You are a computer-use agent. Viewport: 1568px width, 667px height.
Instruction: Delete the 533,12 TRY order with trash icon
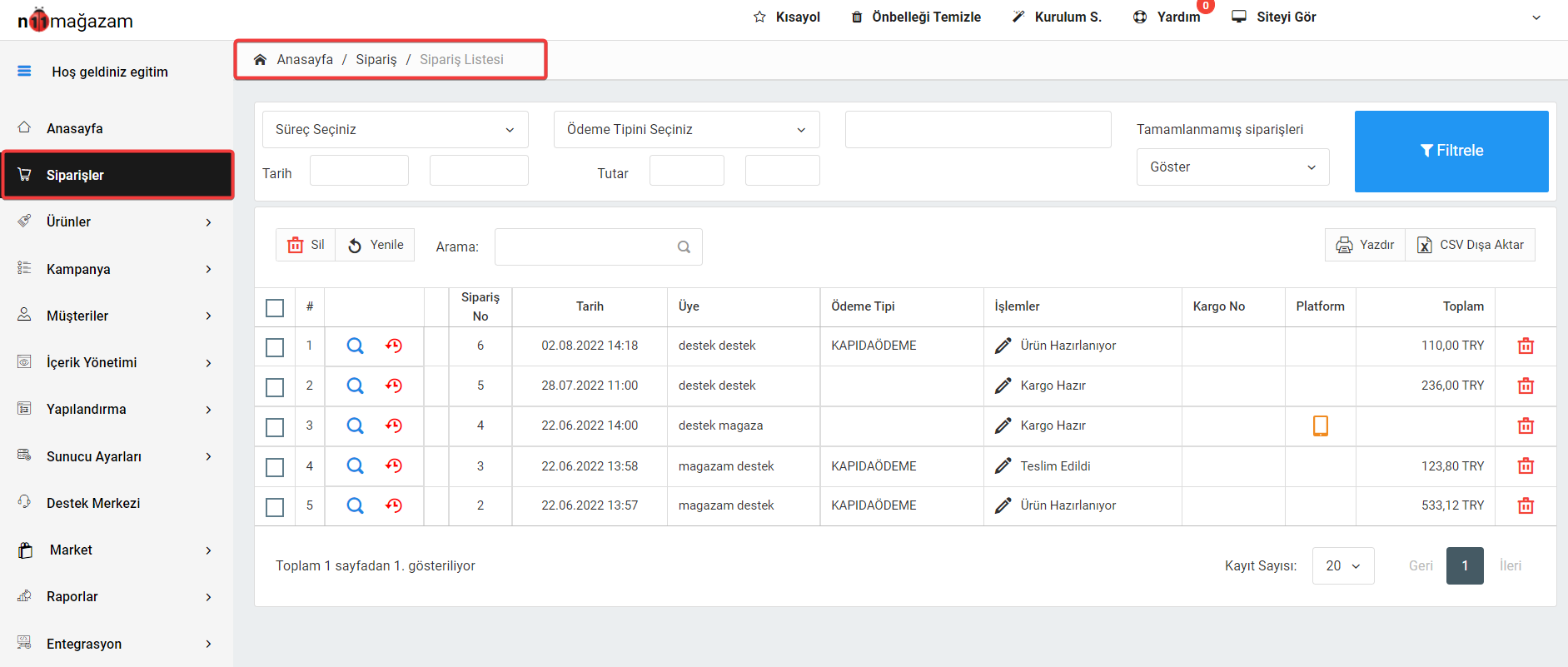[1526, 505]
